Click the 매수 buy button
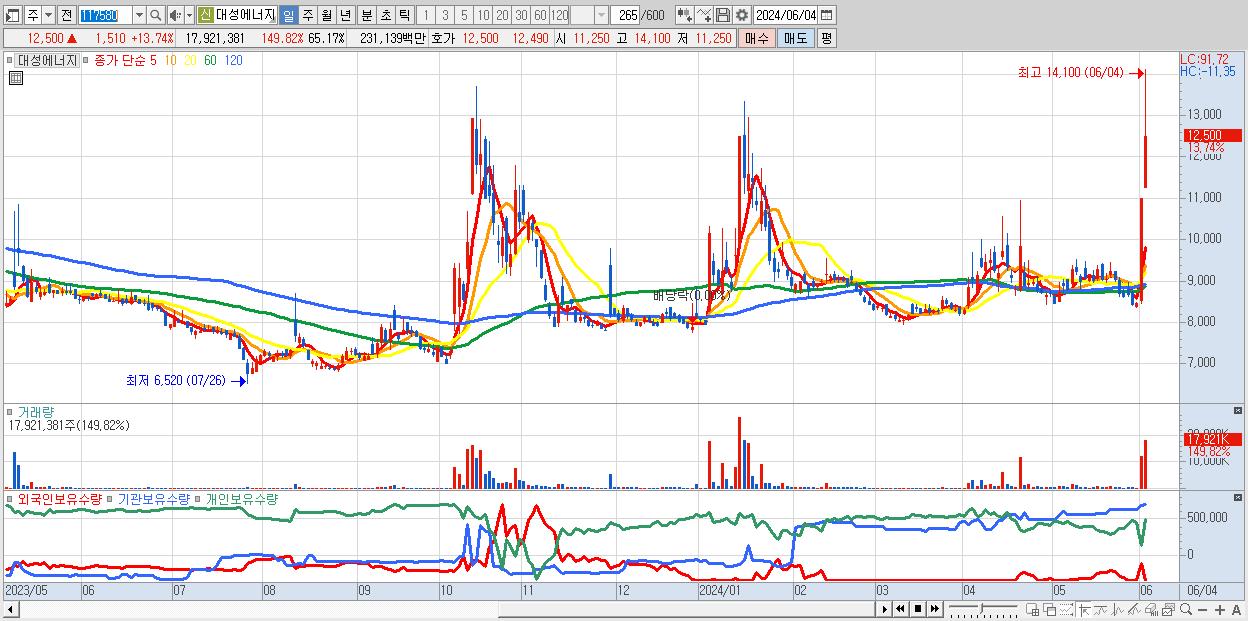This screenshot has height=621, width=1248. (757, 38)
